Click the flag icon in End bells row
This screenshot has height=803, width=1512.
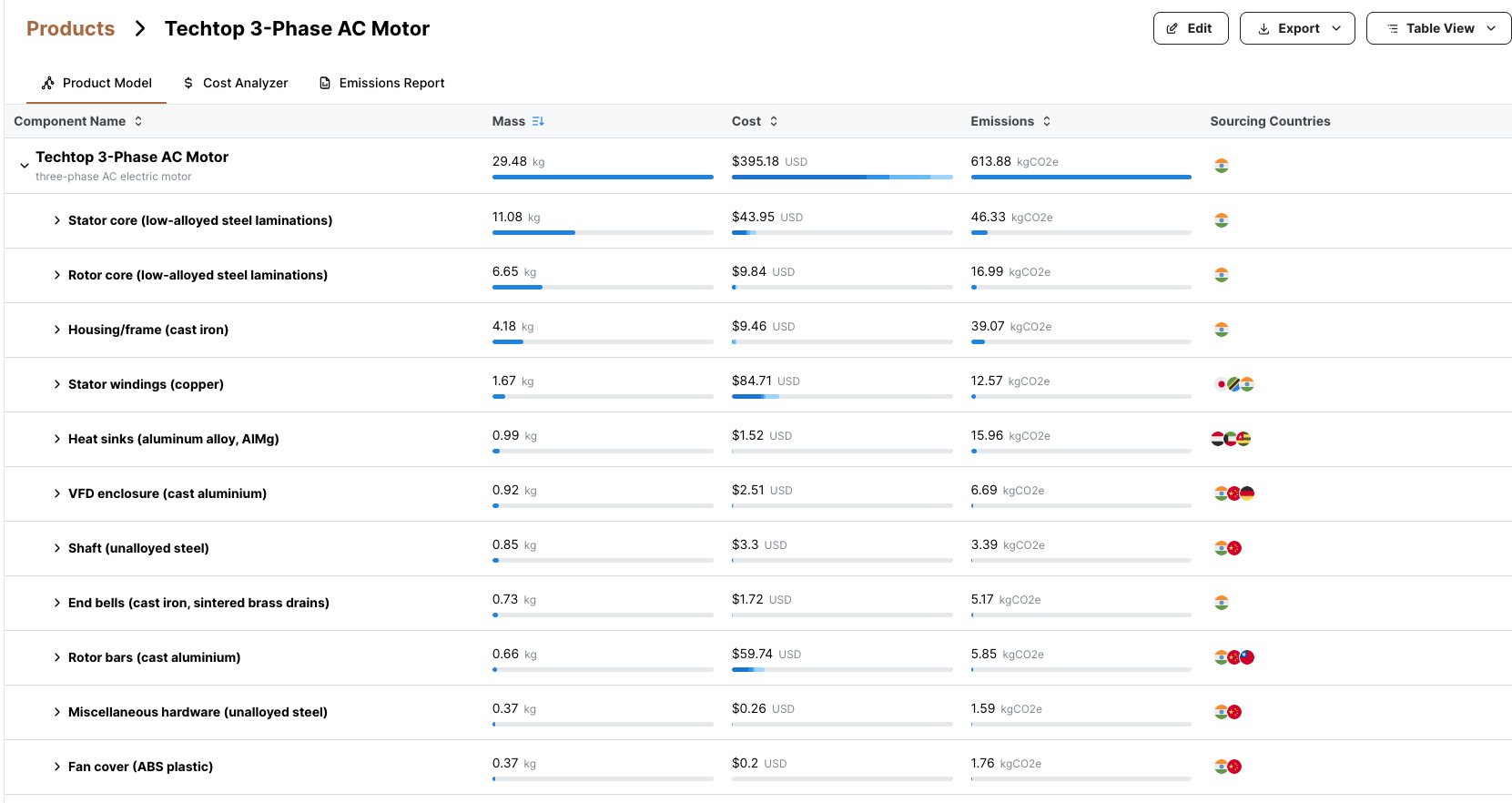click(1222, 603)
